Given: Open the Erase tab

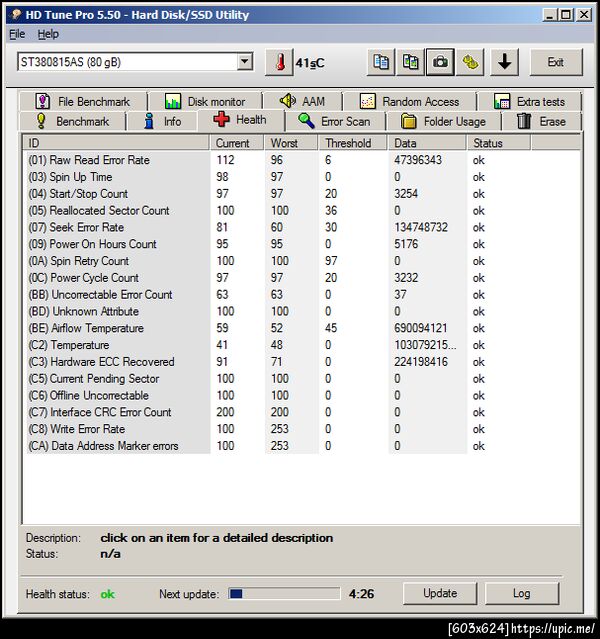Looking at the screenshot, I should 542,121.
